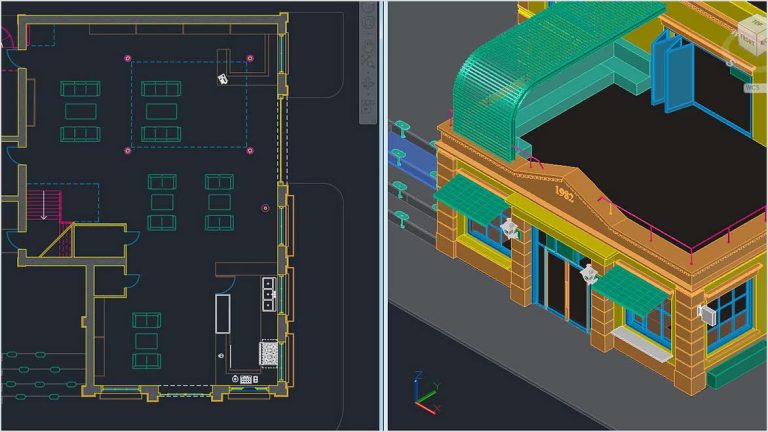This screenshot has width=768, height=432.
Task: Select the magenta staircase with down arrow
Action: [x=44, y=205]
